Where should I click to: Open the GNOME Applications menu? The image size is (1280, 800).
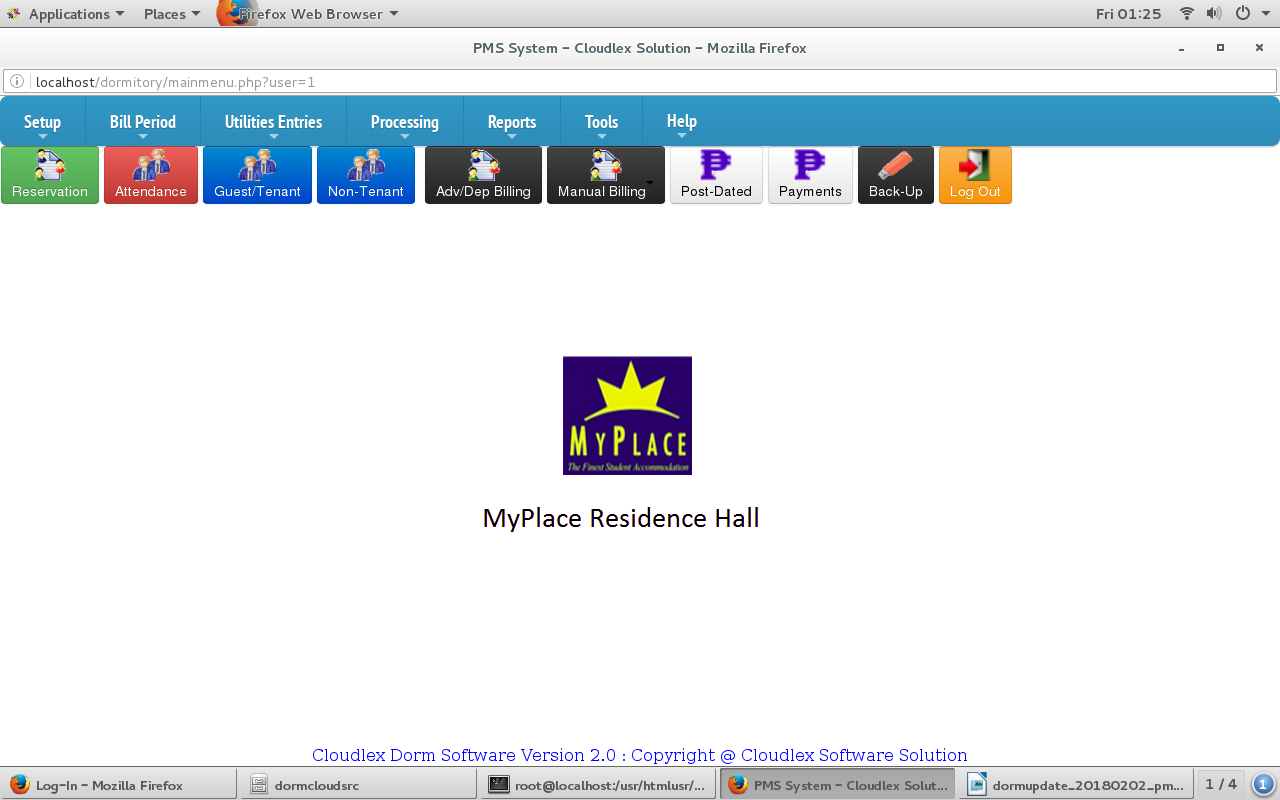(66, 14)
